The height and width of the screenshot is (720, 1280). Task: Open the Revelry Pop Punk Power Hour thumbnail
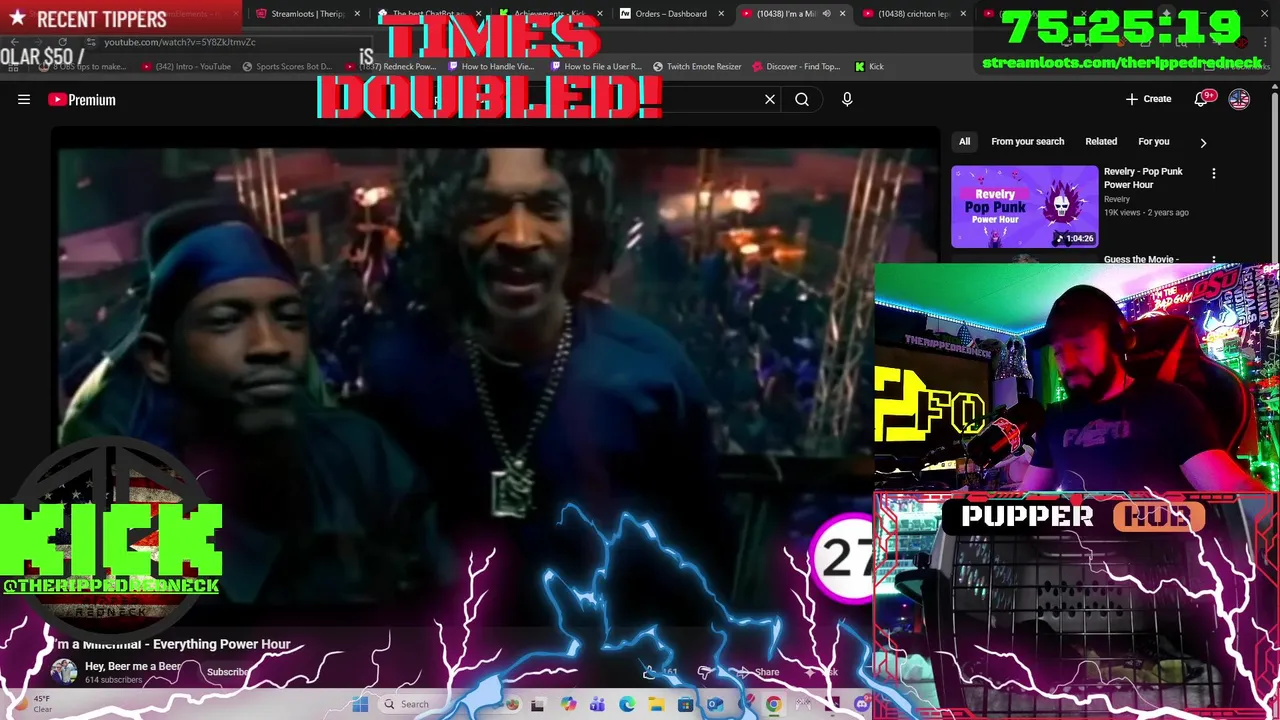point(1024,206)
